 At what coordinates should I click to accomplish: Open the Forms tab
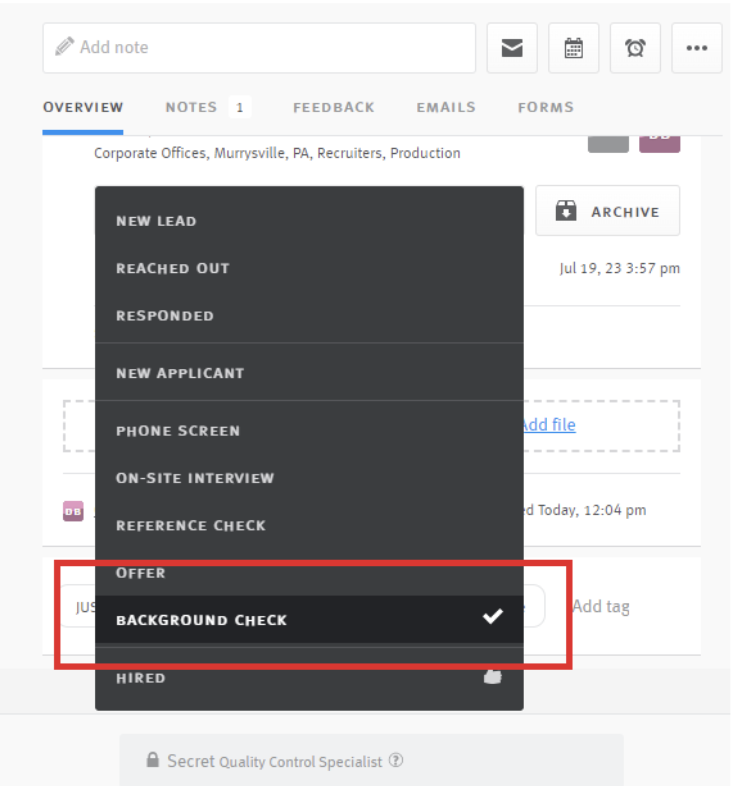pos(546,107)
